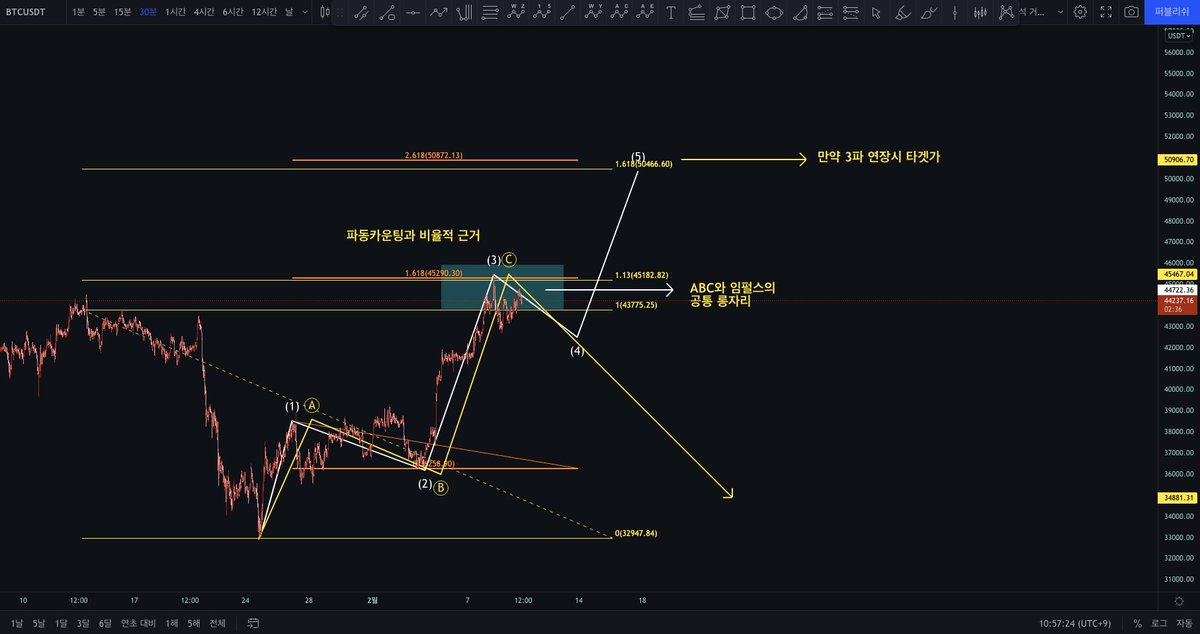The height and width of the screenshot is (634, 1200).
Task: Select the WXY Elliott wave tool
Action: pos(517,14)
